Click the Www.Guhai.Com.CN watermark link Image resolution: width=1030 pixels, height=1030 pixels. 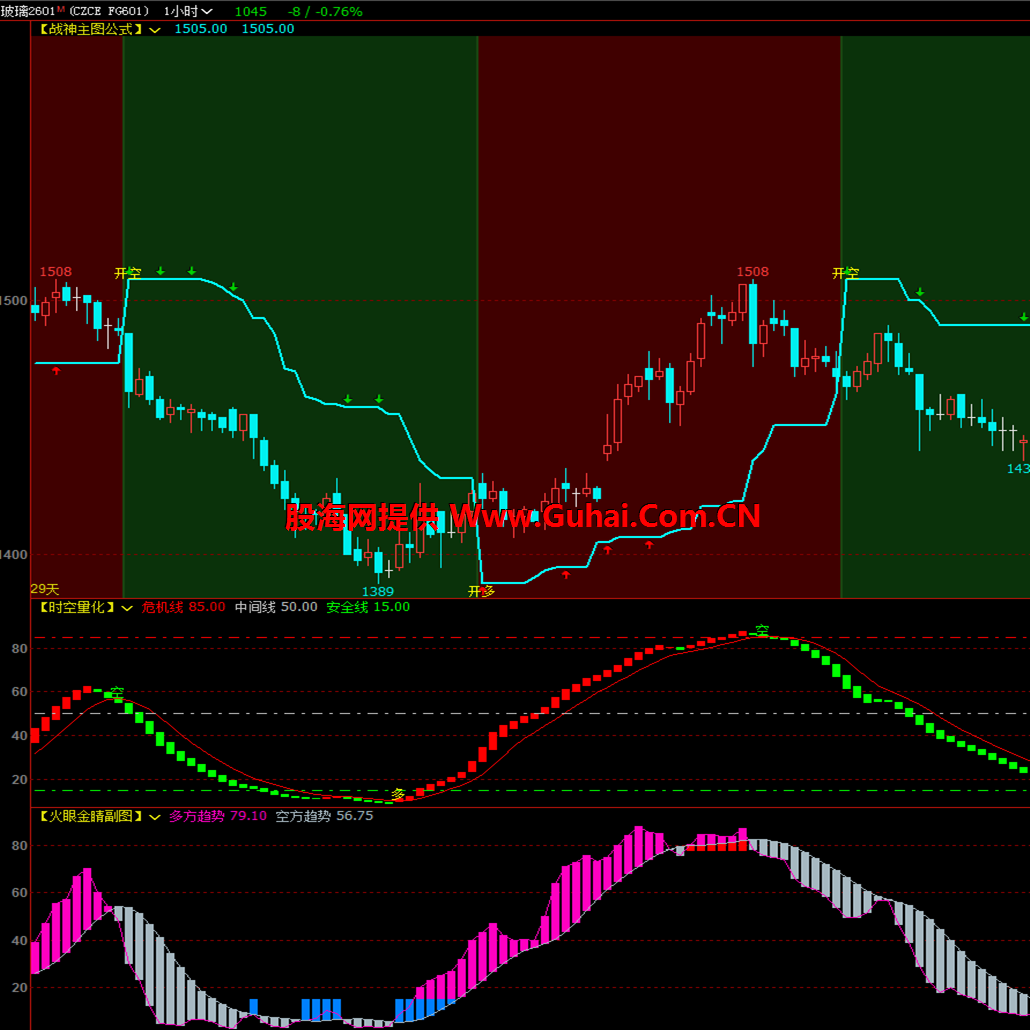(x=604, y=516)
